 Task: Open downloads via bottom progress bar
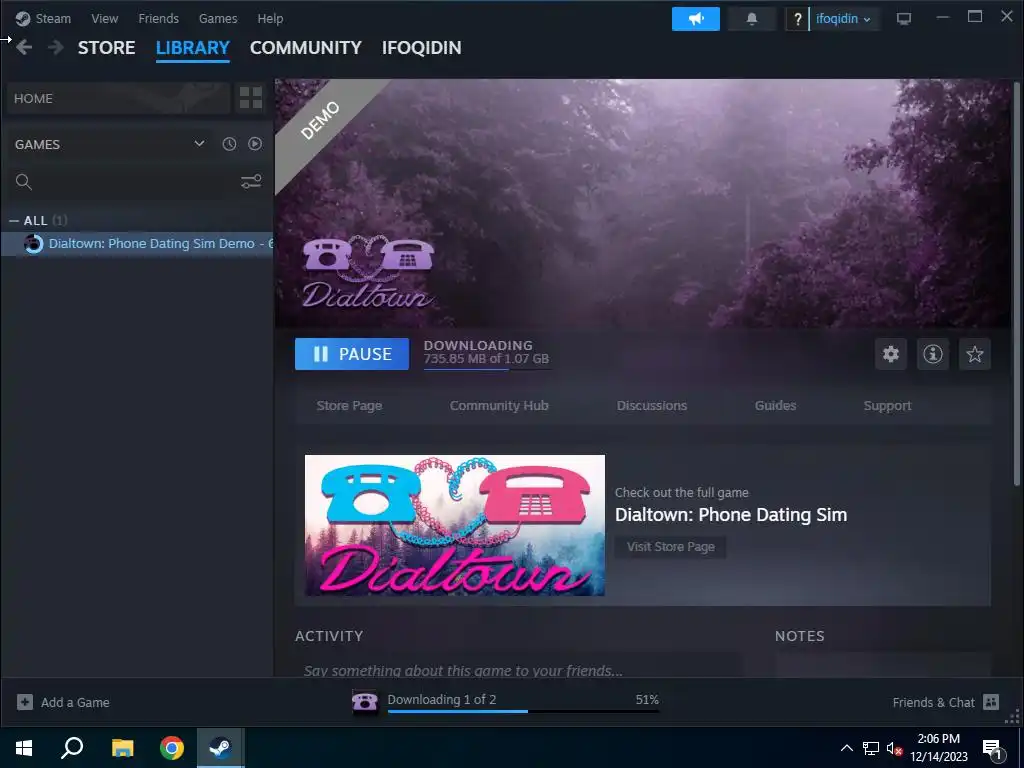pyautogui.click(x=523, y=711)
